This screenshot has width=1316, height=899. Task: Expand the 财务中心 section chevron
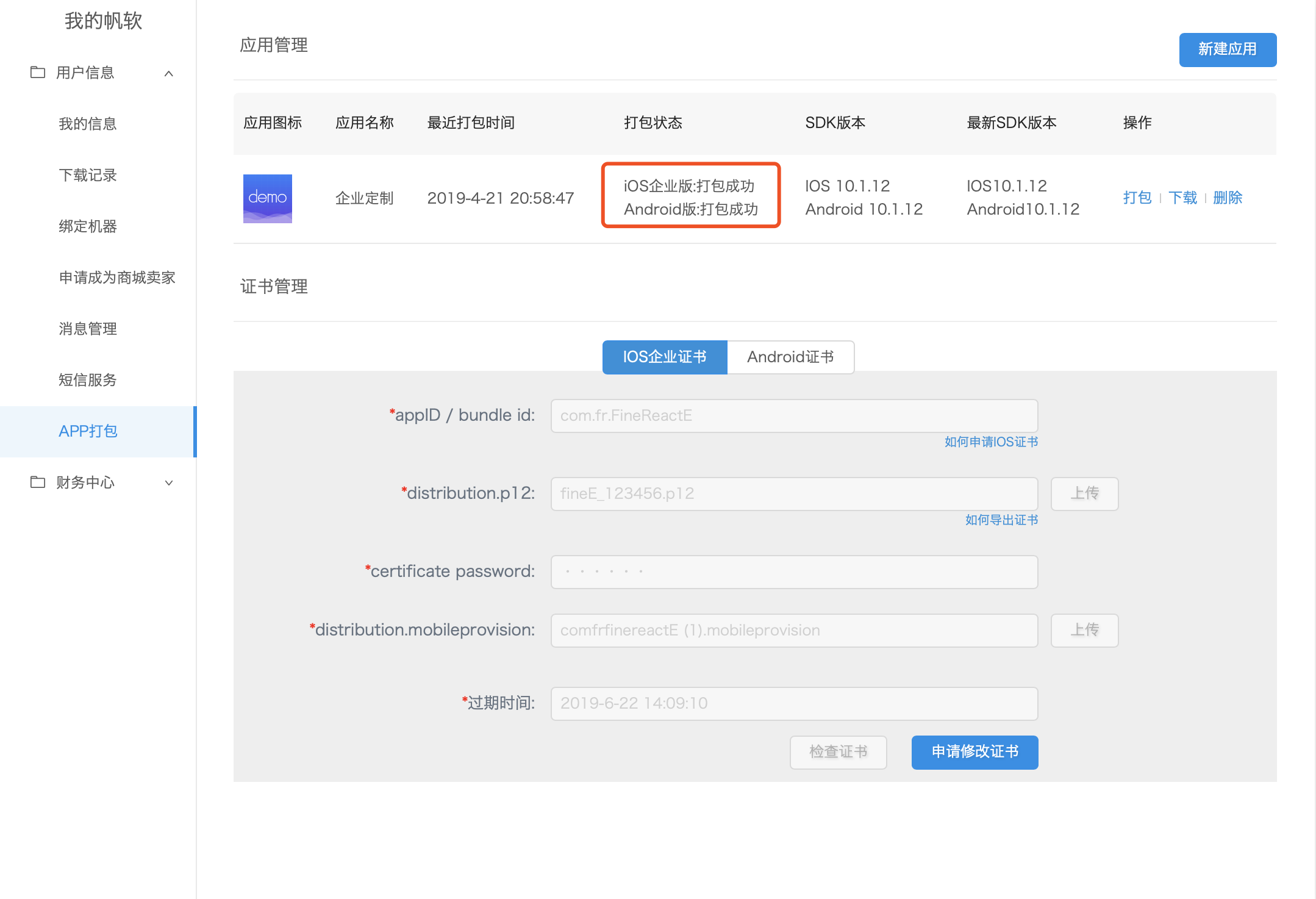click(169, 483)
